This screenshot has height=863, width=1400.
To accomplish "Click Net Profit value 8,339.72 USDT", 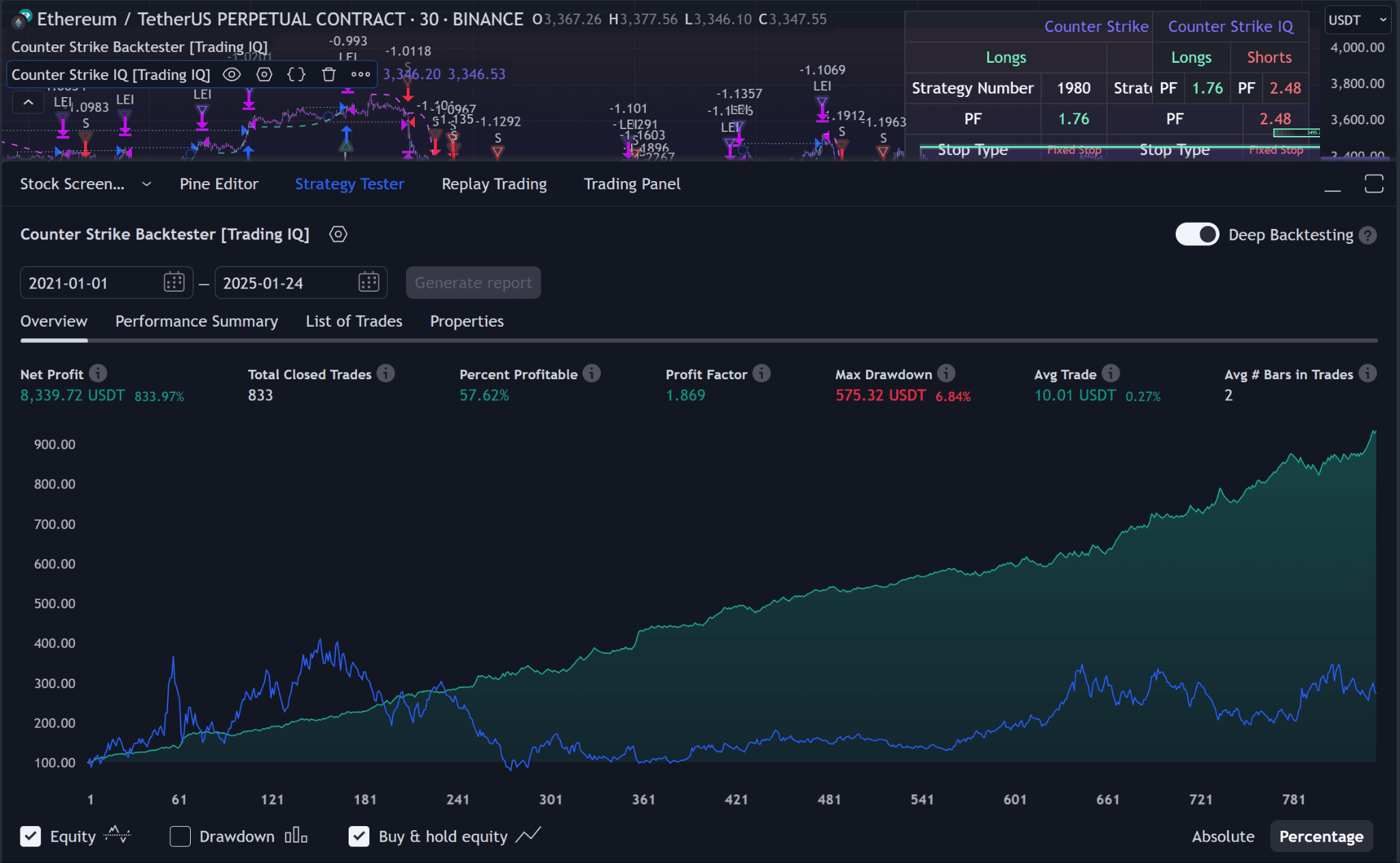I will click(x=73, y=396).
